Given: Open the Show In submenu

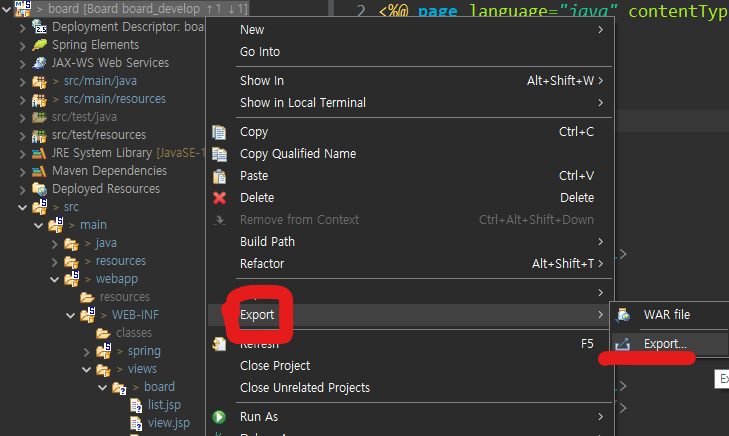Looking at the screenshot, I should tap(411, 81).
